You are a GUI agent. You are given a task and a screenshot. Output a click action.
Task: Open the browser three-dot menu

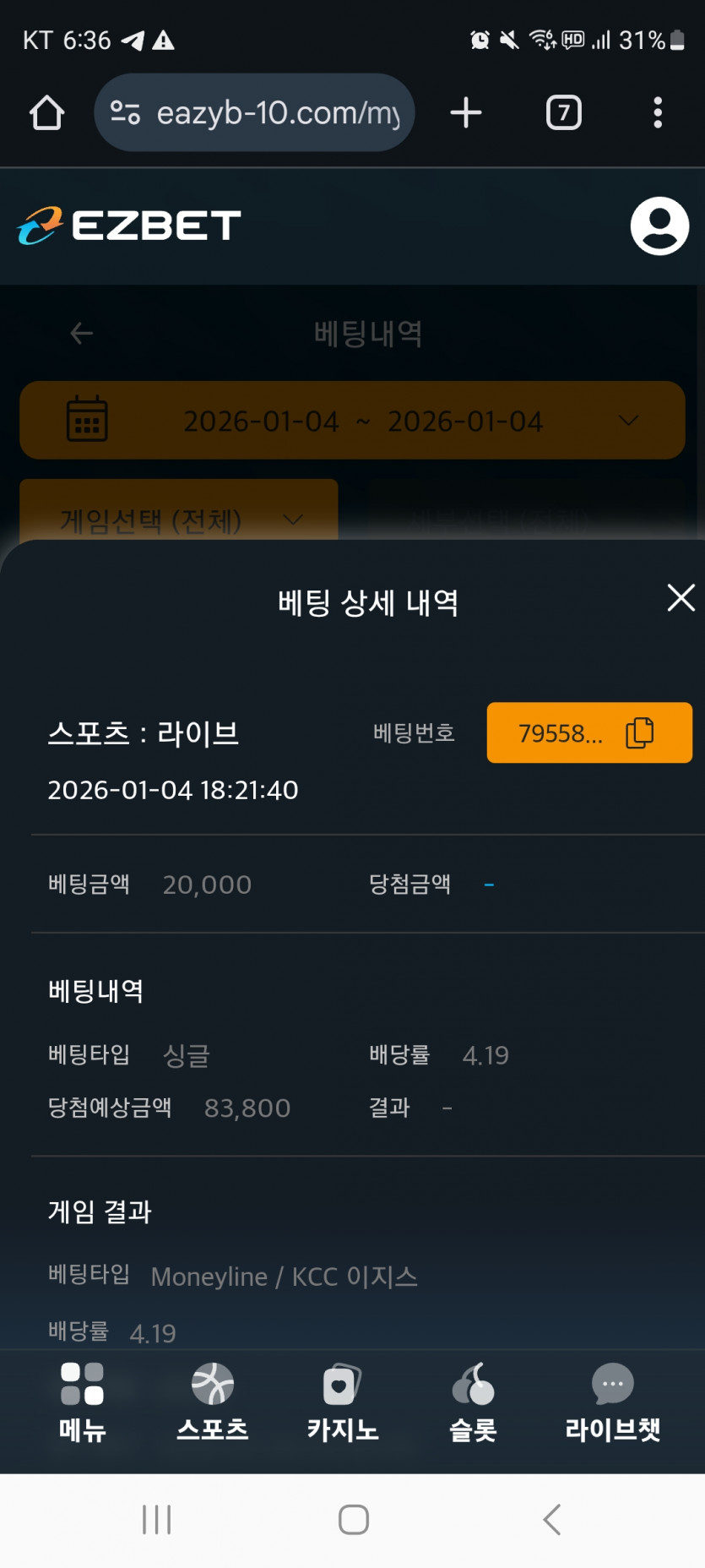[x=658, y=113]
